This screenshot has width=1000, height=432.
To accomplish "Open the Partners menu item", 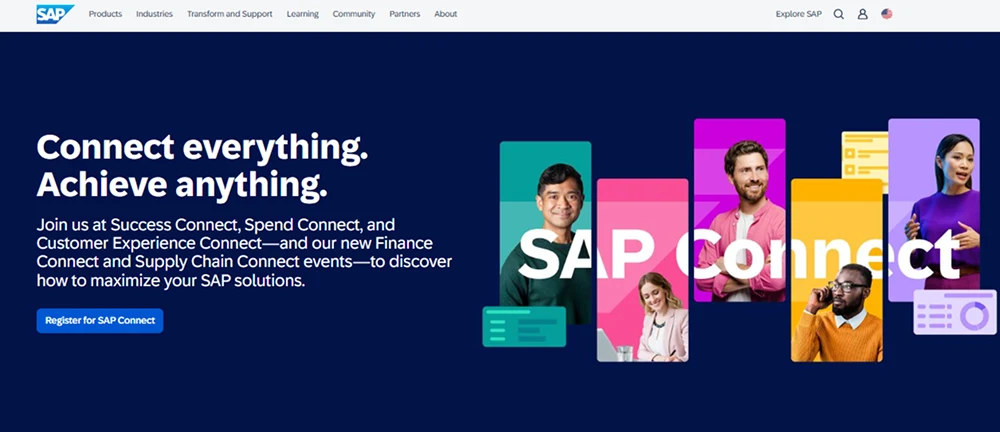I will (x=405, y=14).
